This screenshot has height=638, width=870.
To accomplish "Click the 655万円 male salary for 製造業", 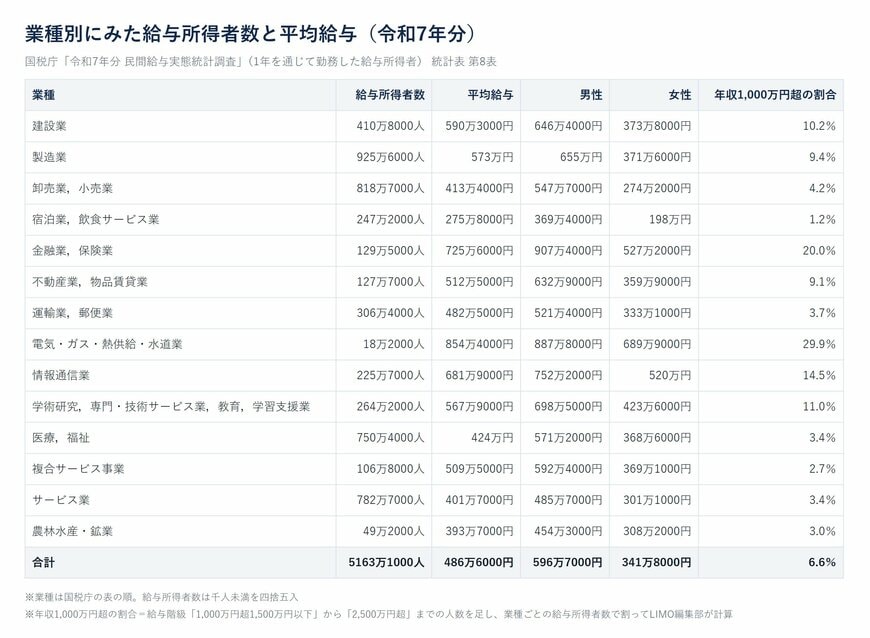I will tap(581, 157).
